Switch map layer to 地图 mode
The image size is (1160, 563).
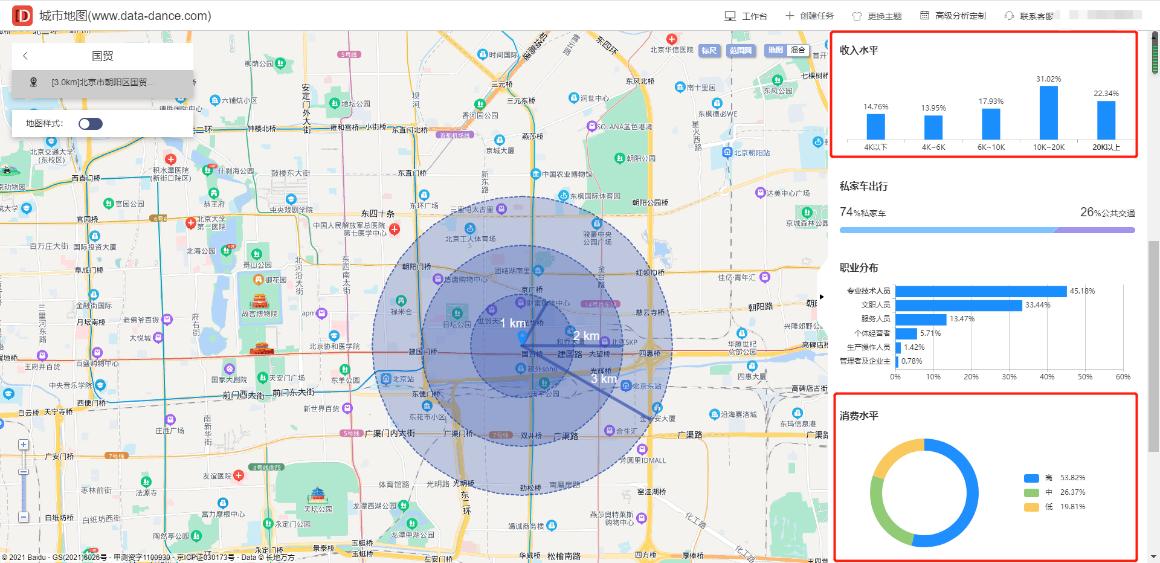(774, 50)
